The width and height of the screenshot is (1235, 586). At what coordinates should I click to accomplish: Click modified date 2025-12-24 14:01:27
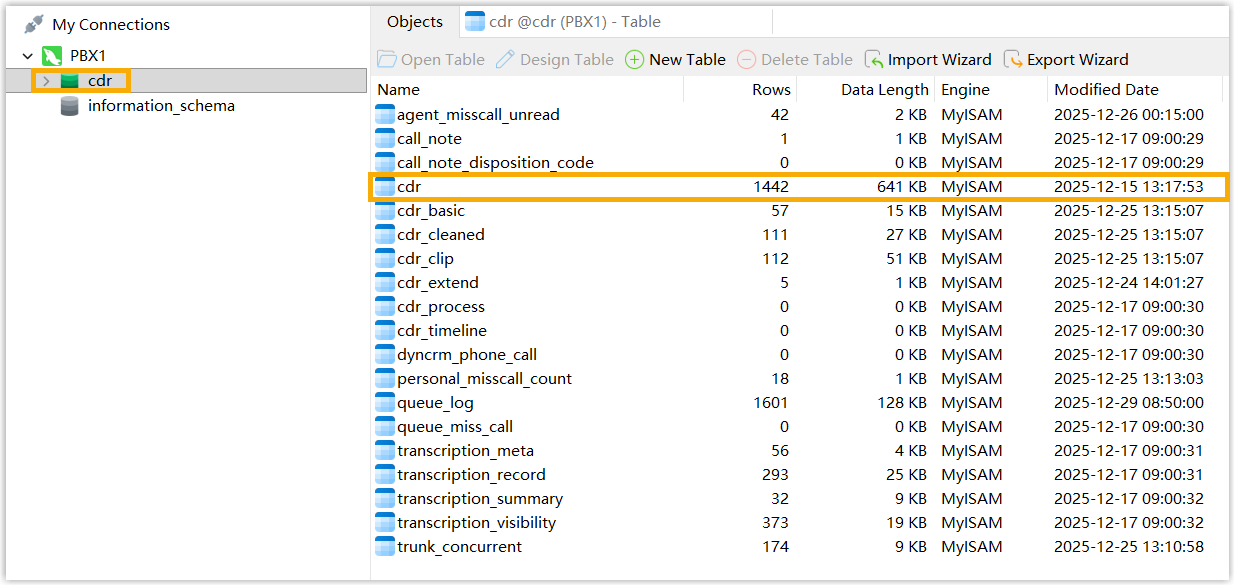point(1129,283)
